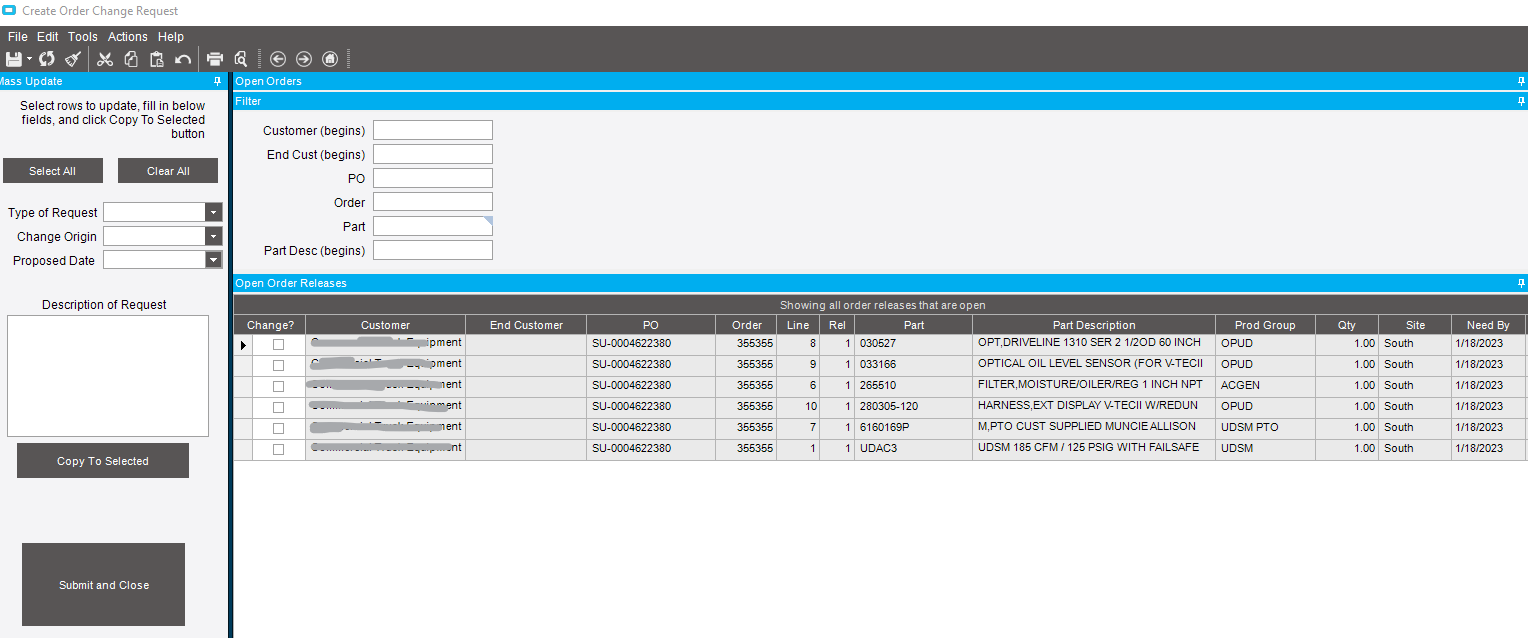Image resolution: width=1528 pixels, height=638 pixels.
Task: Click the Customer (begins) filter field
Action: click(433, 130)
